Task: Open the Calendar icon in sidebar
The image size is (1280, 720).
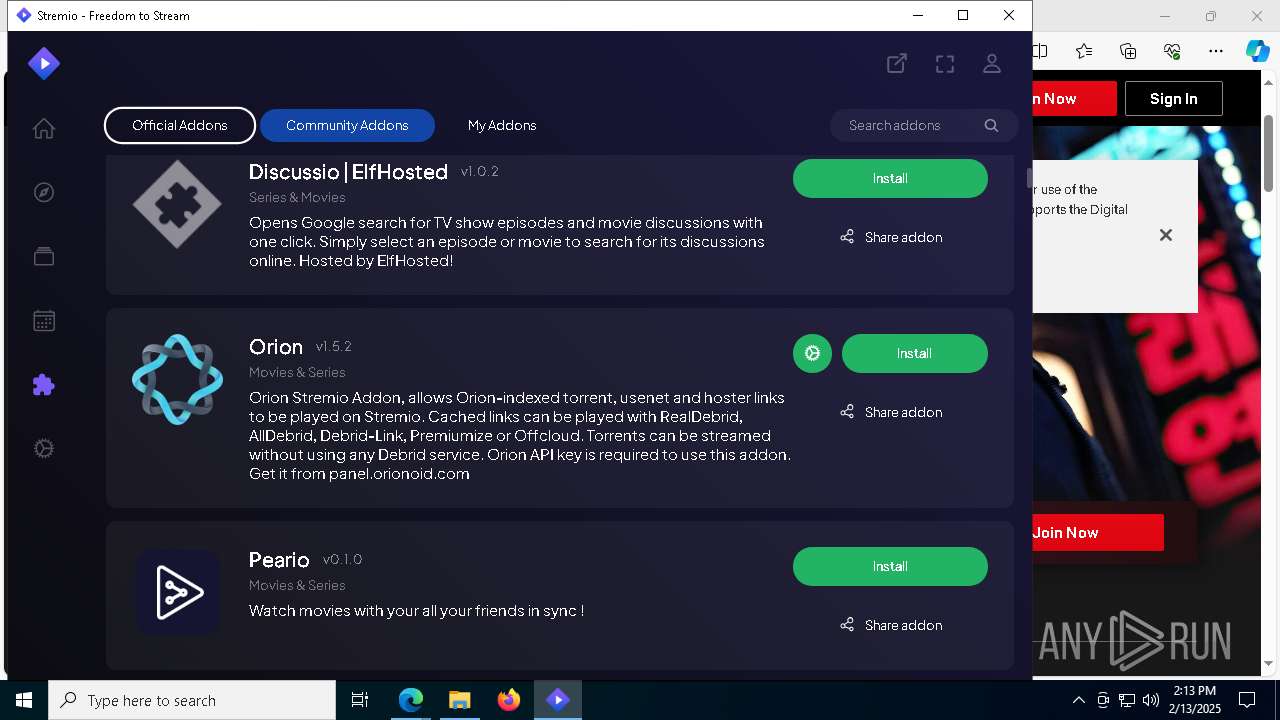Action: click(x=43, y=320)
